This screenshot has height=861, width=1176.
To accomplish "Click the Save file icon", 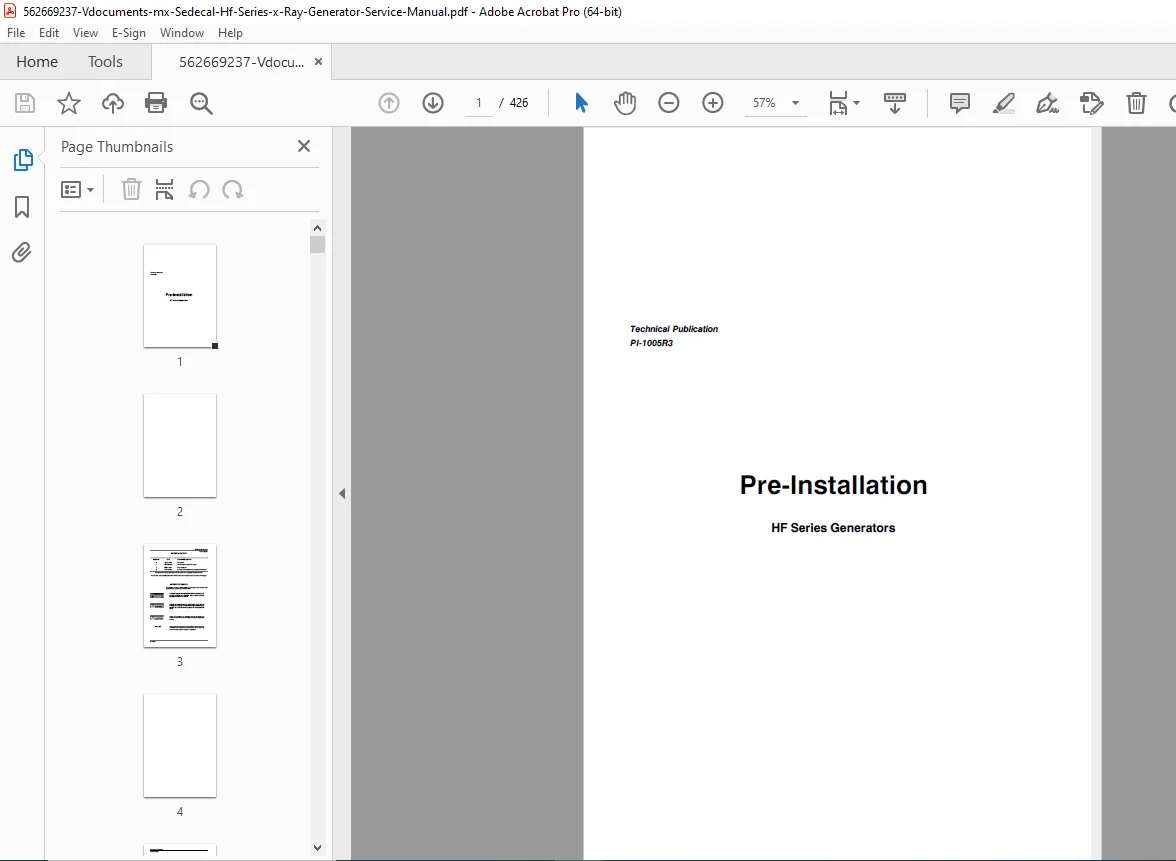I will click(25, 103).
